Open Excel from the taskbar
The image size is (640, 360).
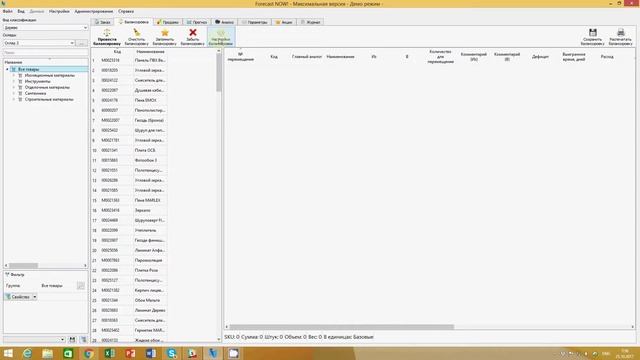(x=109, y=353)
